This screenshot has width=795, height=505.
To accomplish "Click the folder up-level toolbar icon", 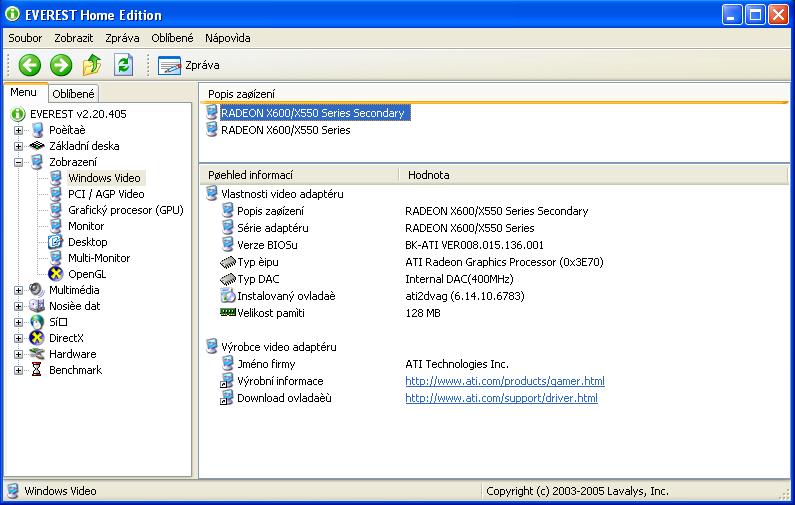I will click(92, 65).
